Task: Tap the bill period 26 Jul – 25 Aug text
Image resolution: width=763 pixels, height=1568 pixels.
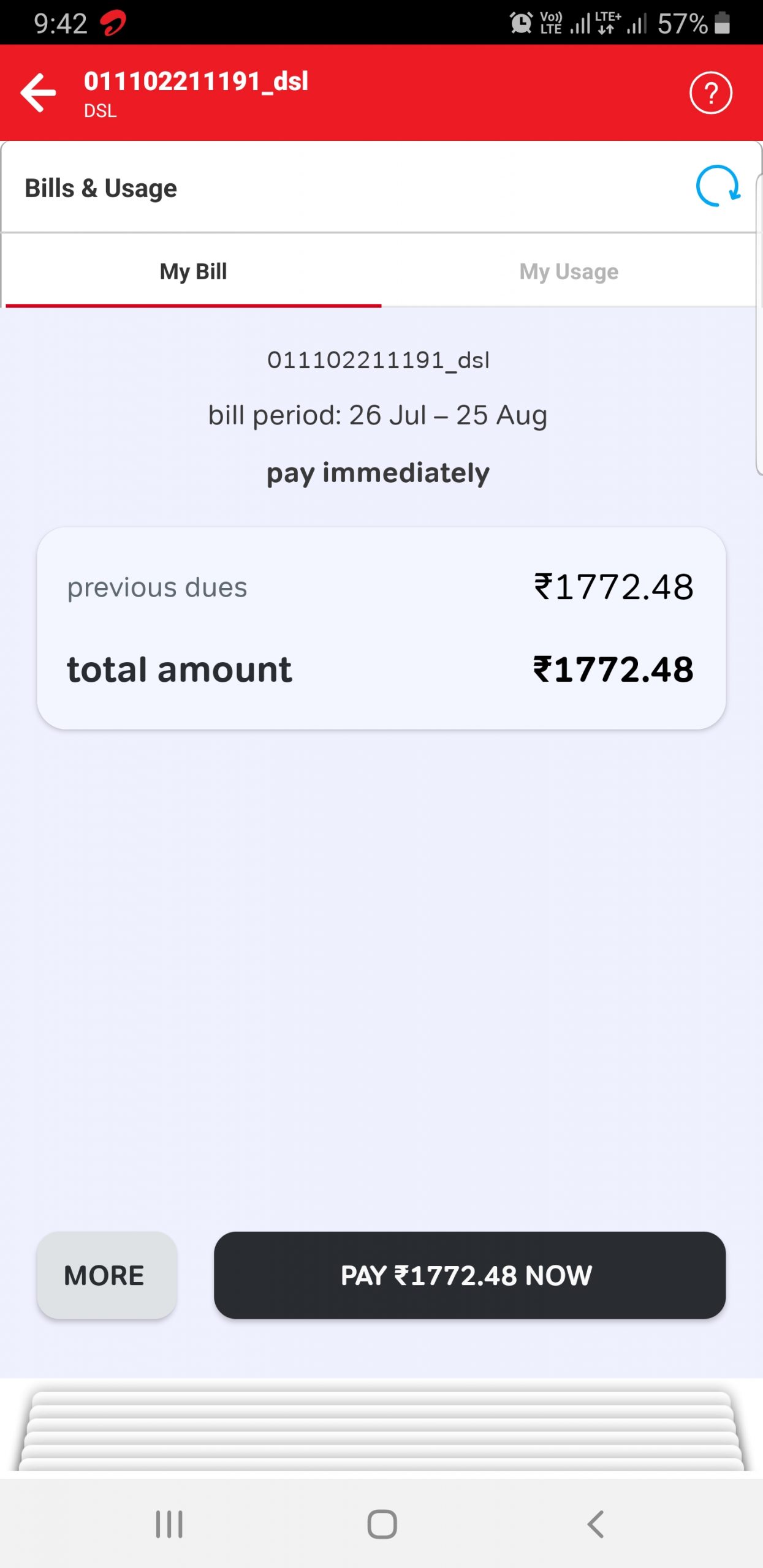Action: pos(378,415)
